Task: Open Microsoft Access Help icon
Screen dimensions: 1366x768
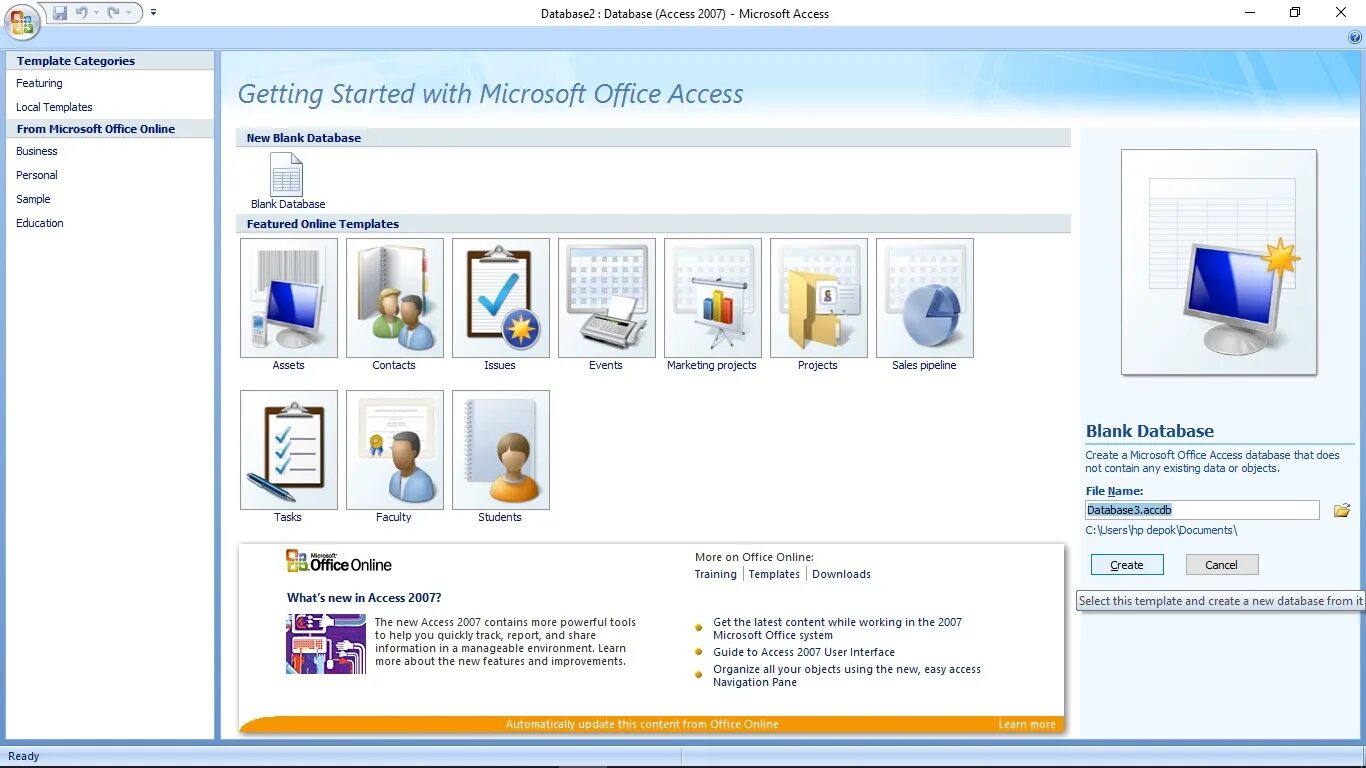Action: 1355,37
